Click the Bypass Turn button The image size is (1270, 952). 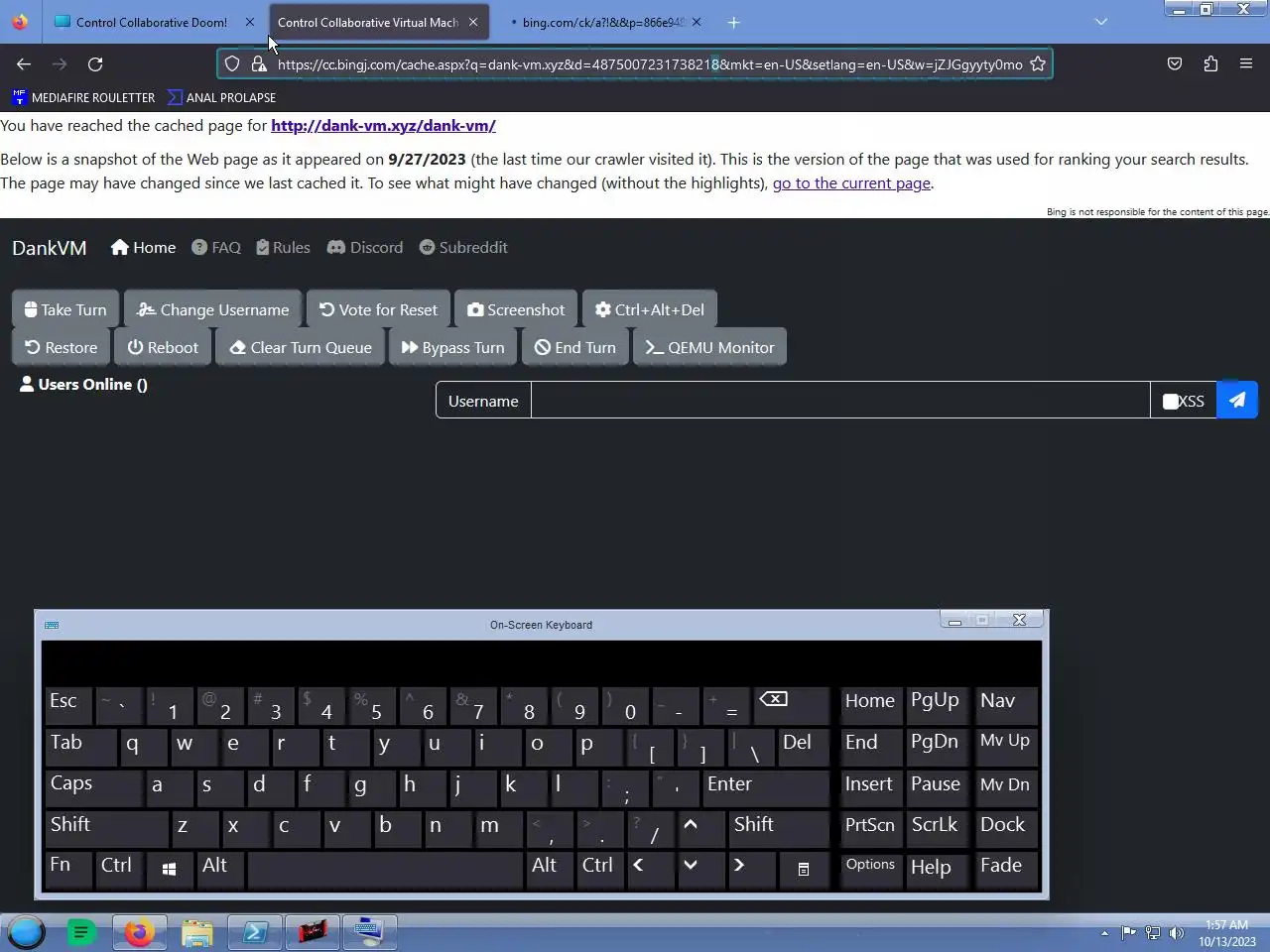[x=452, y=347]
